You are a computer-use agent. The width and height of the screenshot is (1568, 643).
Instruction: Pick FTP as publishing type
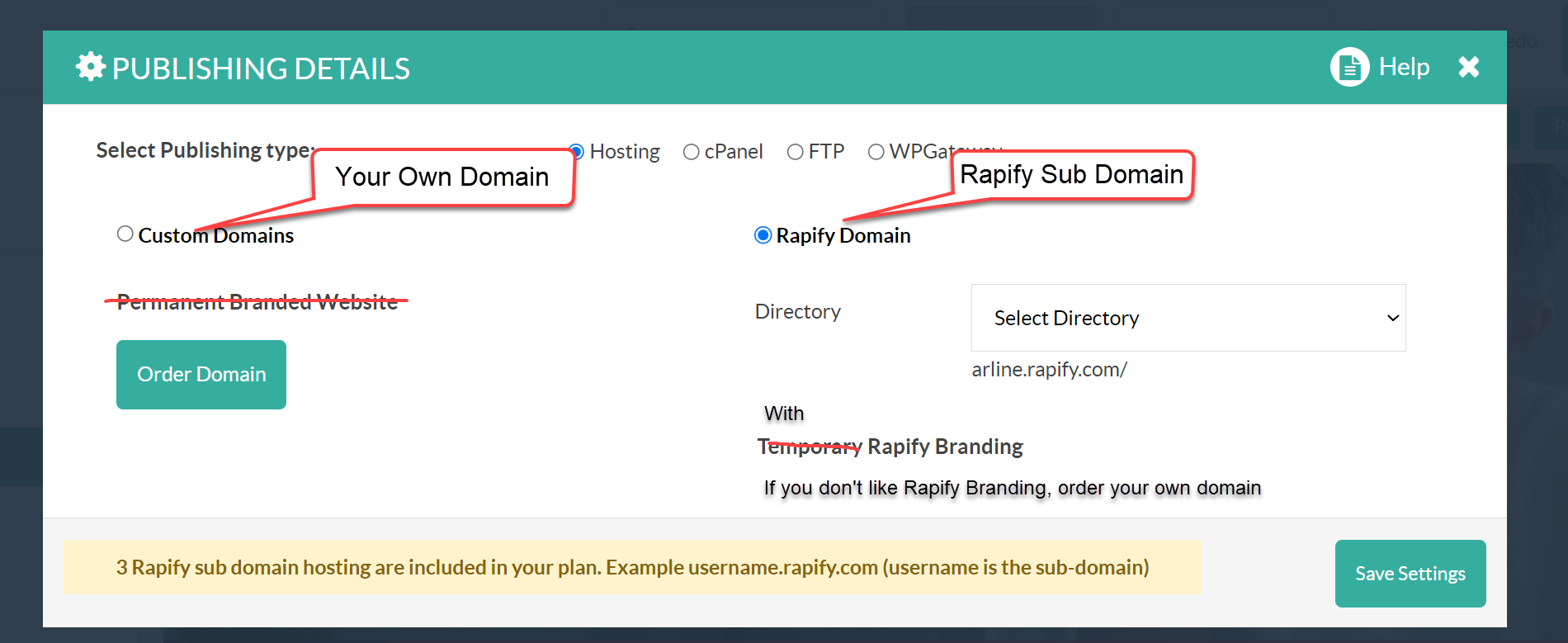pos(795,152)
